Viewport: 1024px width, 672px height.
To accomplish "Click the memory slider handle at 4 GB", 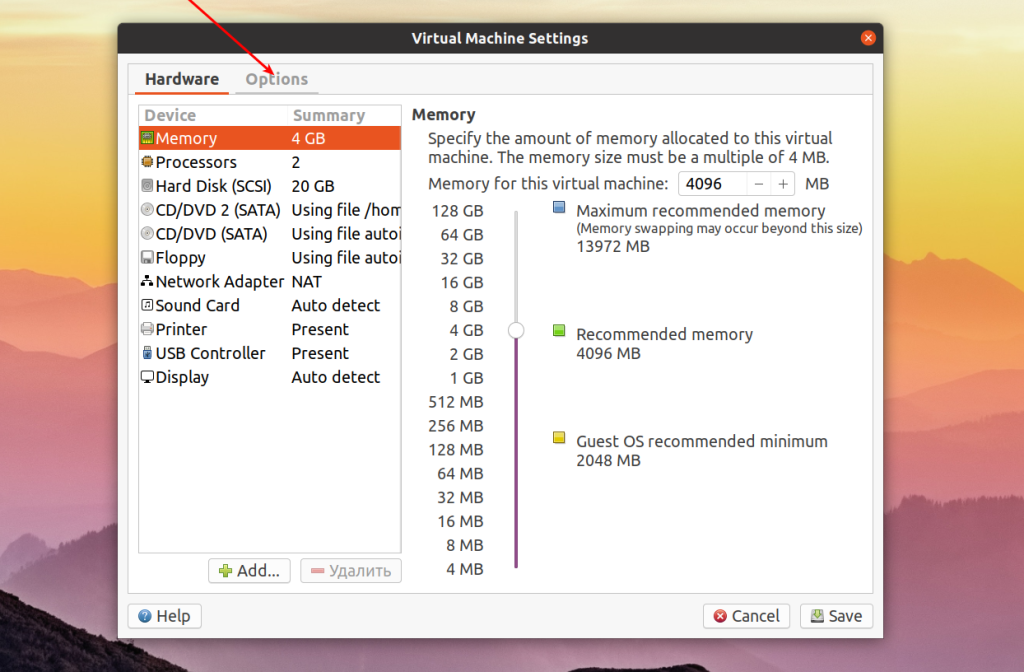I will coord(516,330).
